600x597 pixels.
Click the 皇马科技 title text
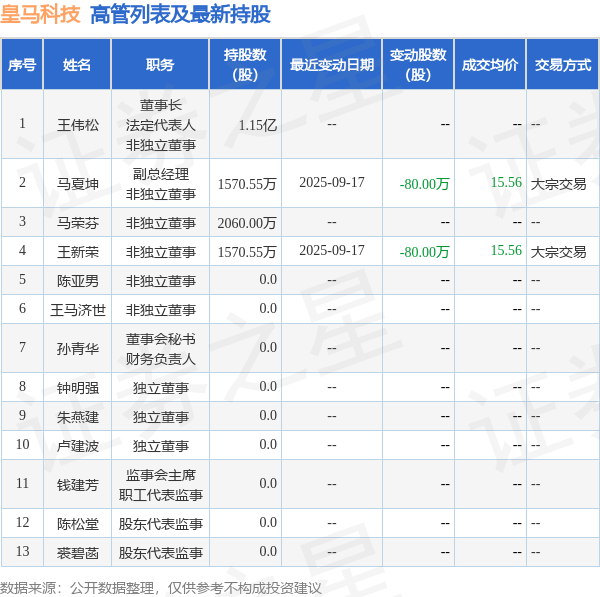[40, 15]
